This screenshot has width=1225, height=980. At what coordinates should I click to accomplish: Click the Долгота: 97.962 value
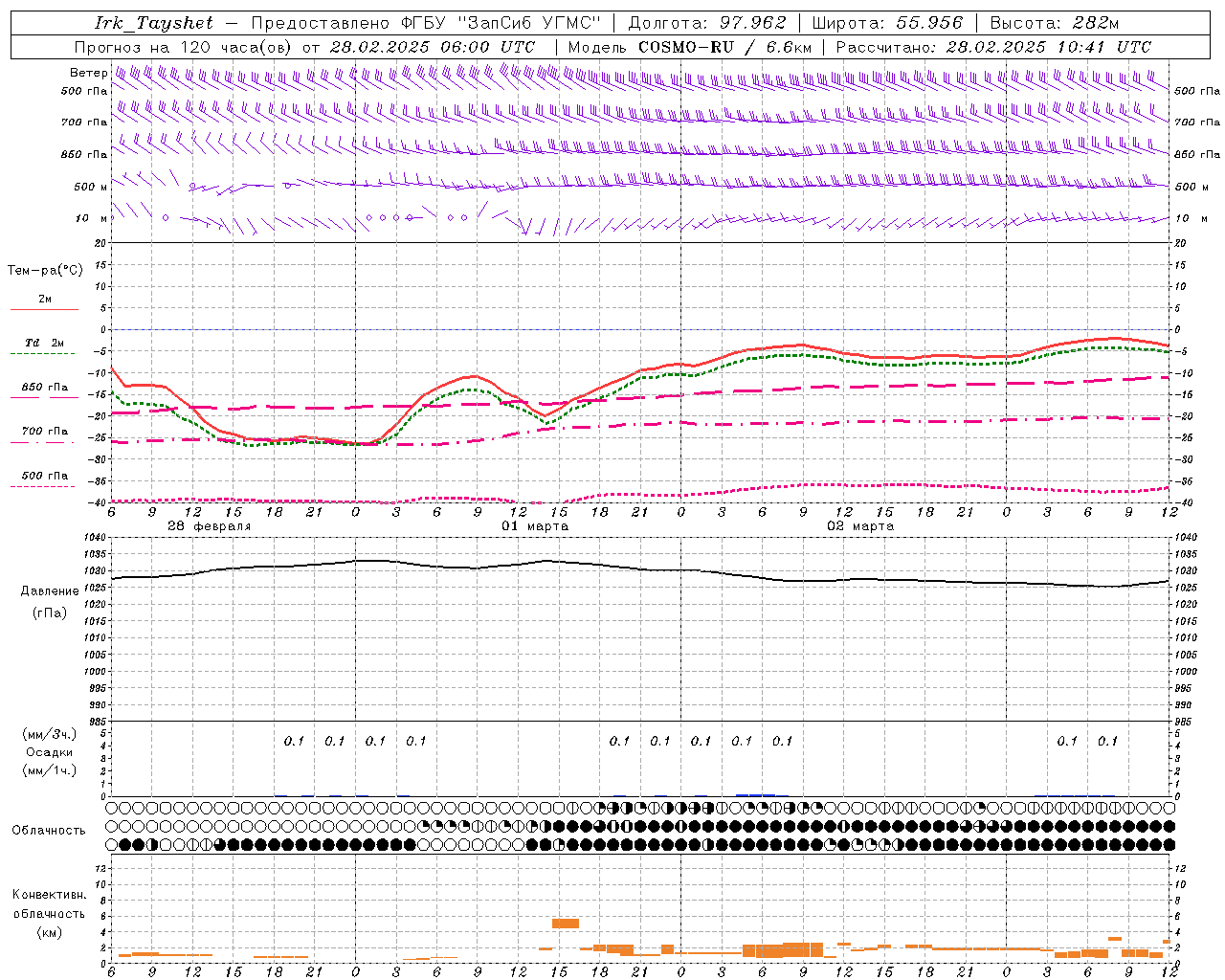[706, 23]
